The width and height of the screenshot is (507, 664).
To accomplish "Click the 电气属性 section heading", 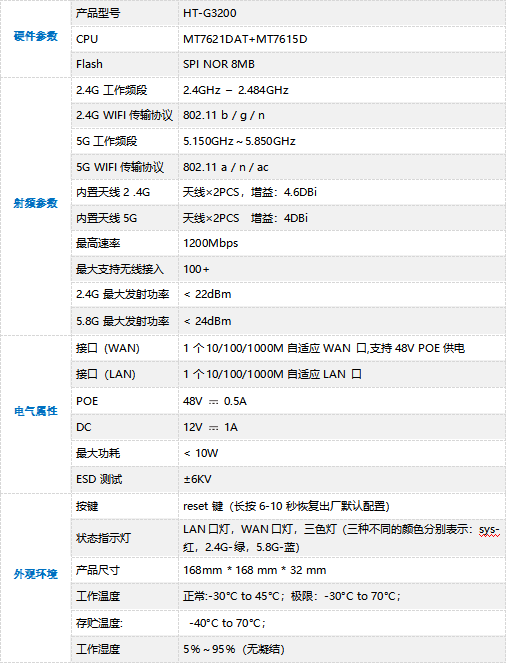I will (36, 411).
